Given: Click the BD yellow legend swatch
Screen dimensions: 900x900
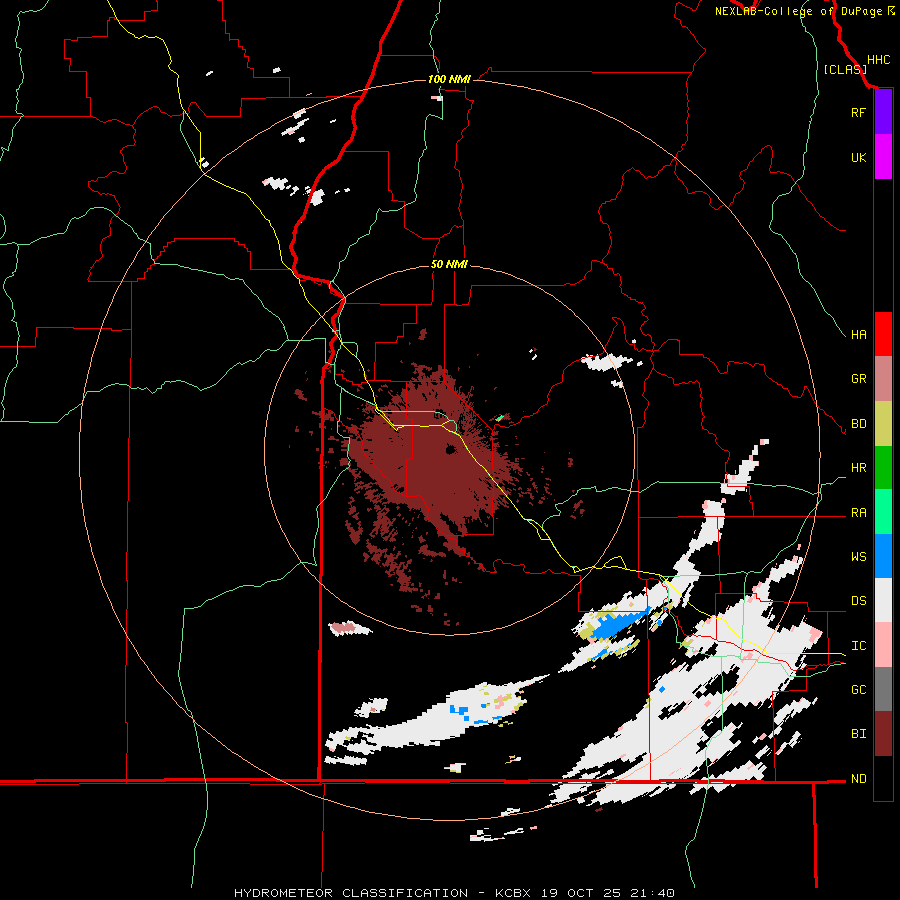Looking at the screenshot, I should click(x=883, y=424).
